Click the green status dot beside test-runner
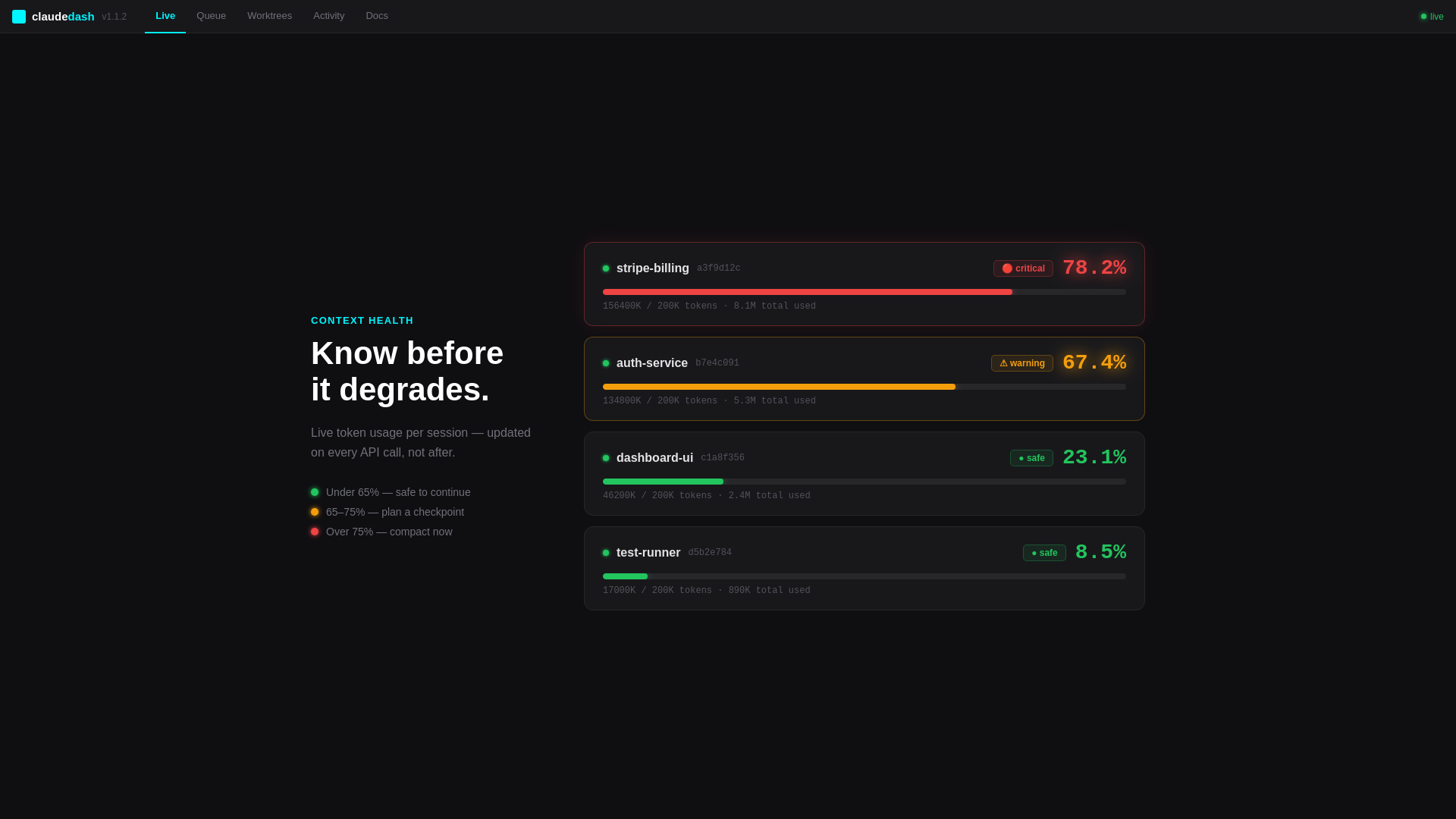The height and width of the screenshot is (819, 1456). coord(606,553)
